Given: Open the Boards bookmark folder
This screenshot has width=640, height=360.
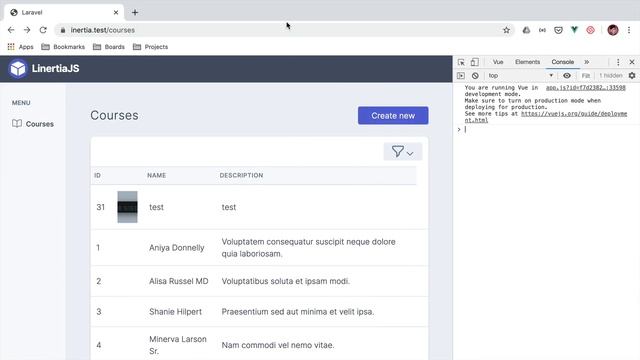Looking at the screenshot, I should point(109,47).
